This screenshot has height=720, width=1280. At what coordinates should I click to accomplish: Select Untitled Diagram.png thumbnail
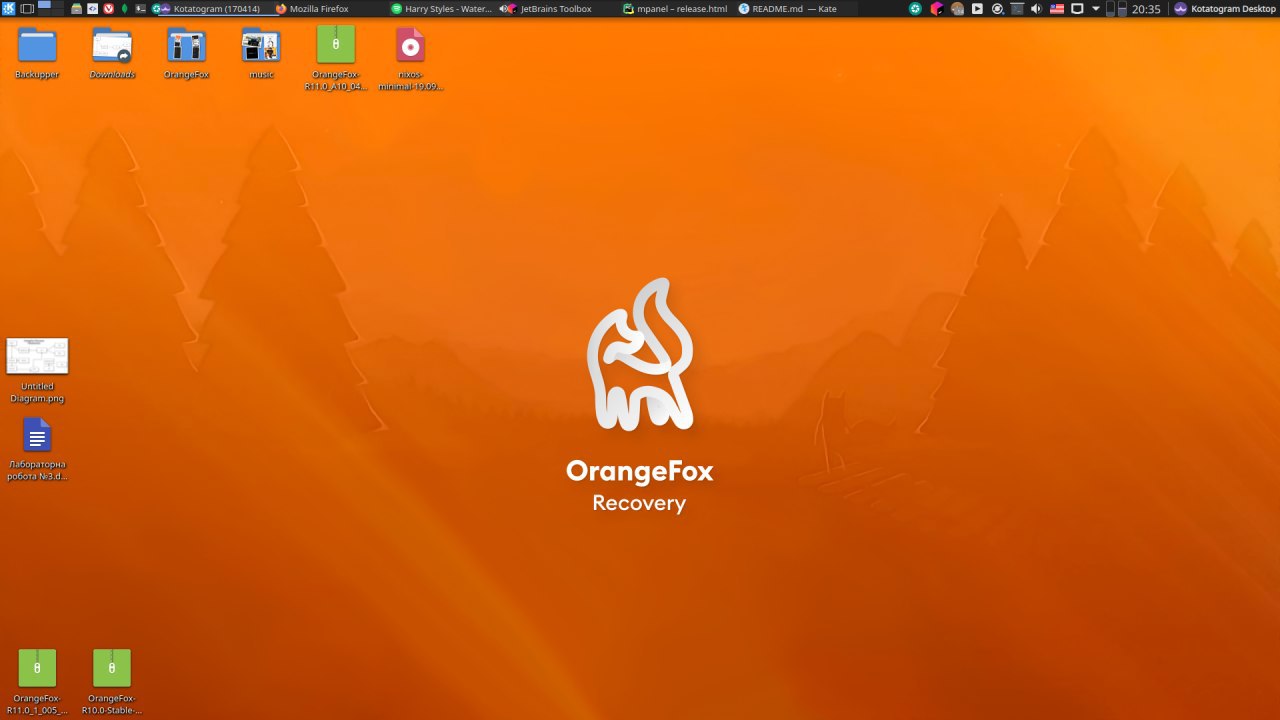point(37,370)
